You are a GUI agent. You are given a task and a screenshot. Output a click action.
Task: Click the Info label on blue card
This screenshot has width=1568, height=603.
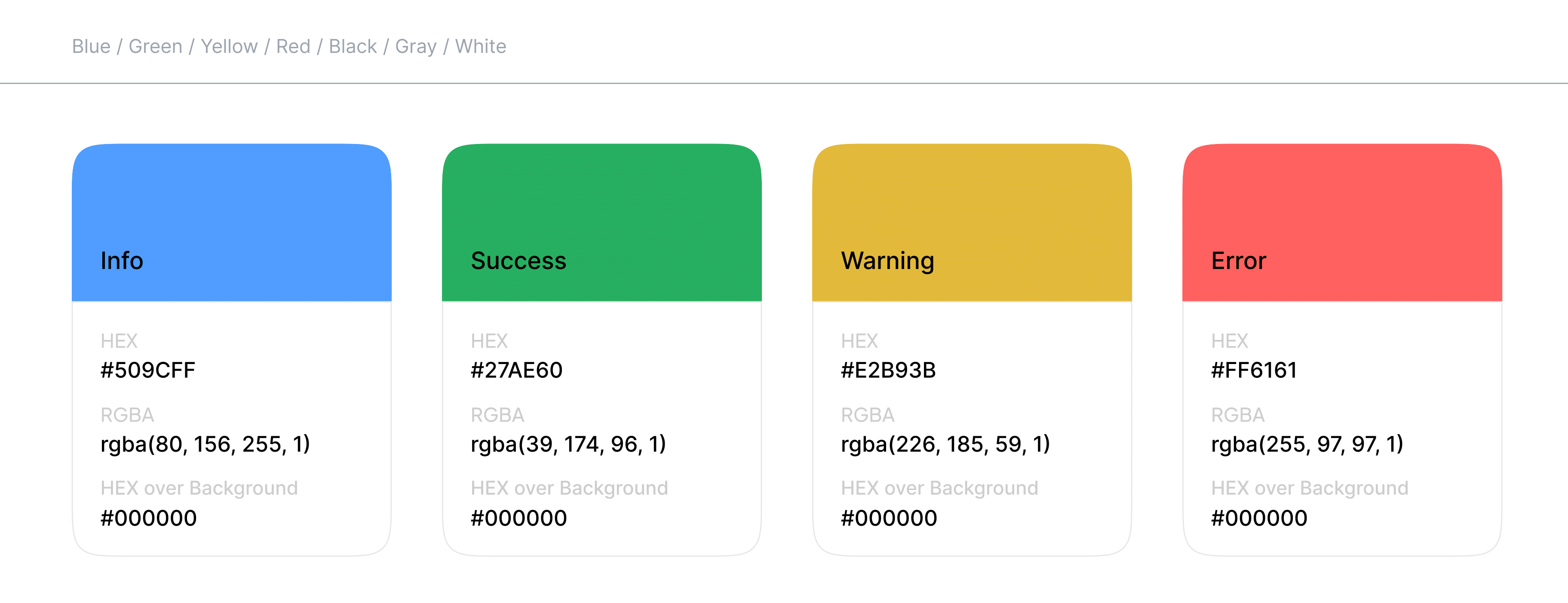point(122,260)
